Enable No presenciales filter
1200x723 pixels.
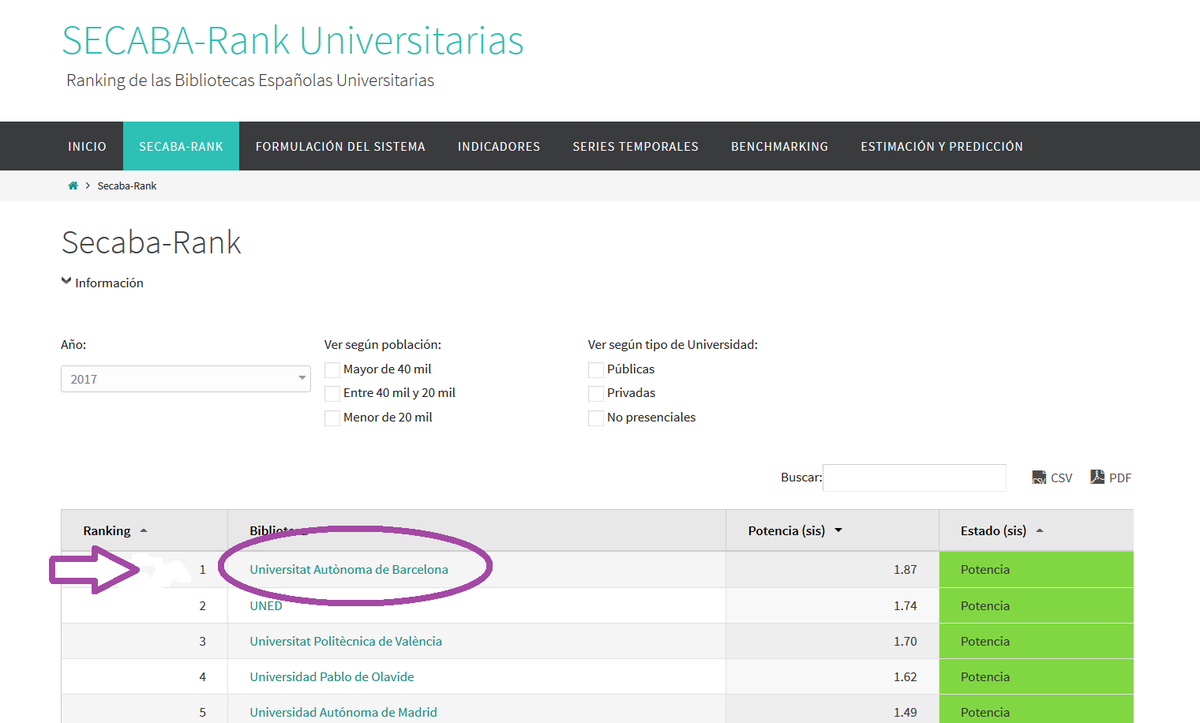pos(596,418)
